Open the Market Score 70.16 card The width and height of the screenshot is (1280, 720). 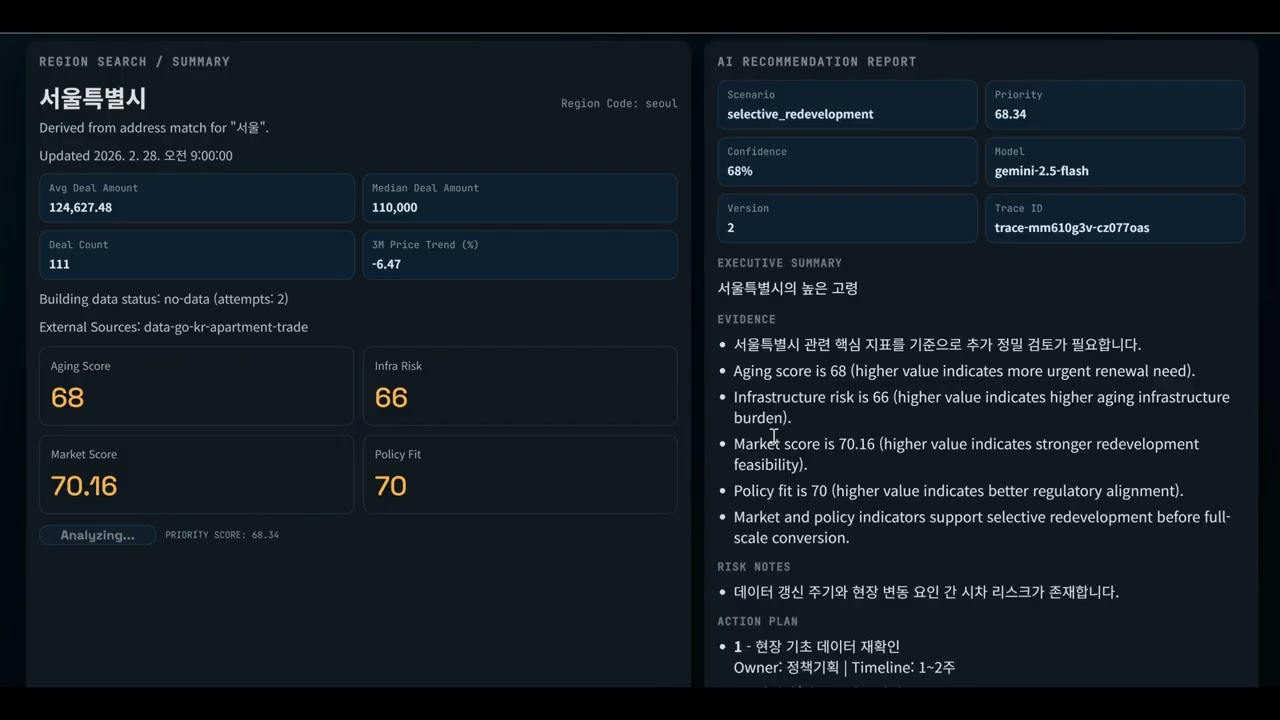[196, 474]
